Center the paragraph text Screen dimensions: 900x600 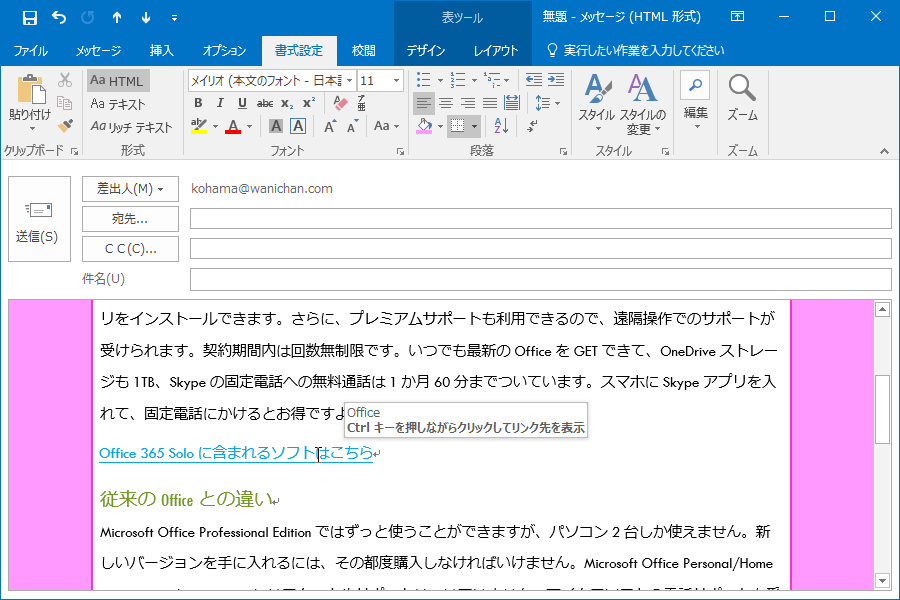tap(446, 103)
